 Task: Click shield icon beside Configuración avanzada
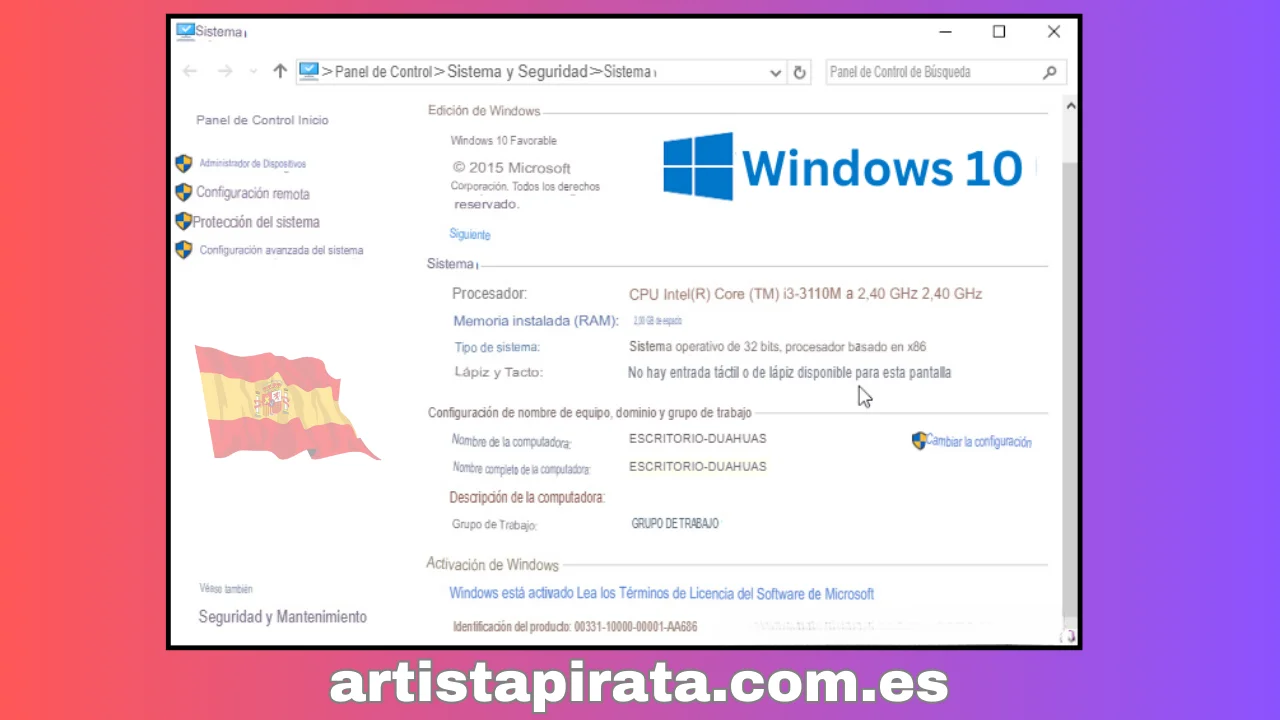[x=184, y=249]
